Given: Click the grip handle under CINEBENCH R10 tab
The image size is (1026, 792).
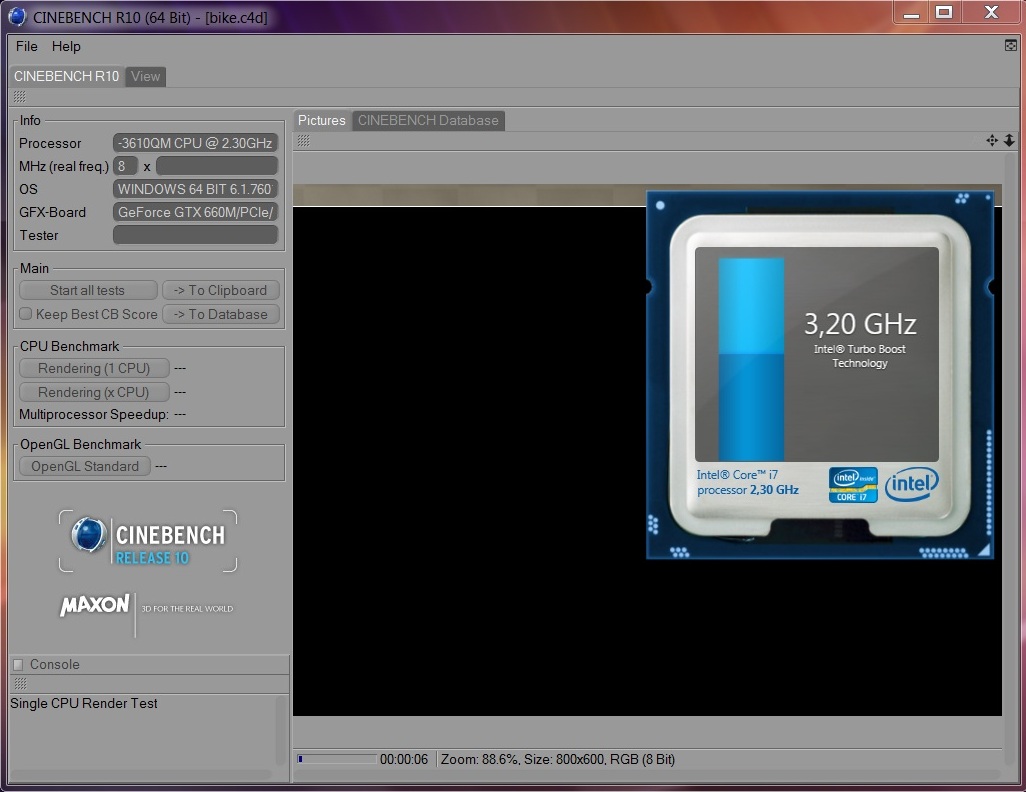Looking at the screenshot, I should (x=20, y=97).
